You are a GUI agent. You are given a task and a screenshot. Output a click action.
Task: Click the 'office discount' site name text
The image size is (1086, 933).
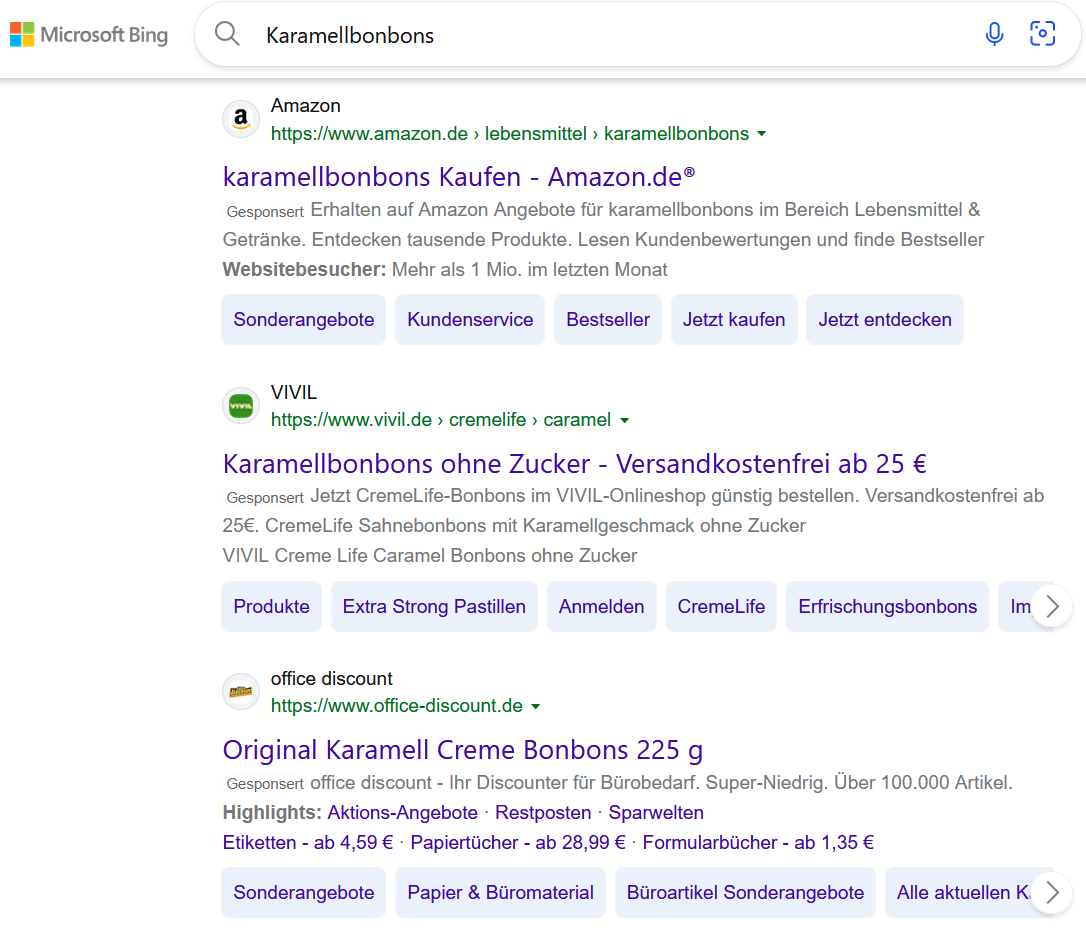coord(331,679)
